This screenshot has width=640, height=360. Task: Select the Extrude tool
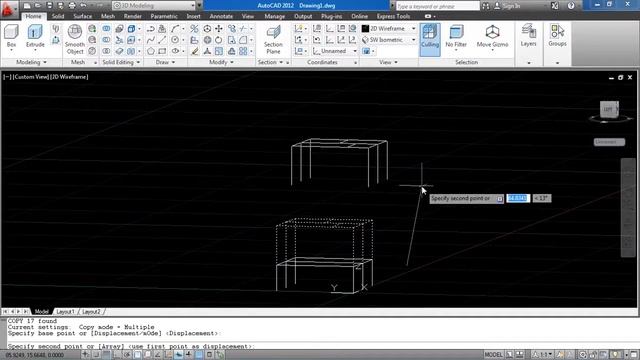pyautogui.click(x=35, y=37)
